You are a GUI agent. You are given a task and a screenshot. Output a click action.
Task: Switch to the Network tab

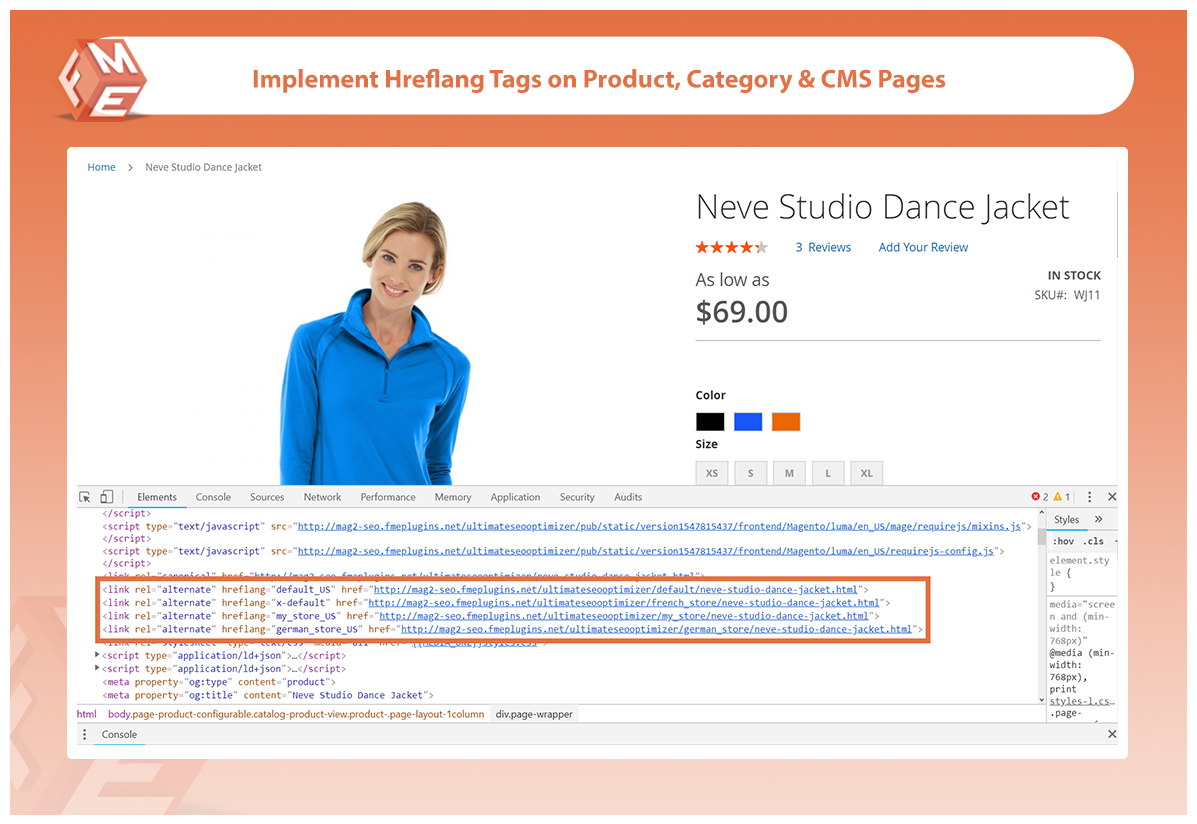[x=322, y=497]
